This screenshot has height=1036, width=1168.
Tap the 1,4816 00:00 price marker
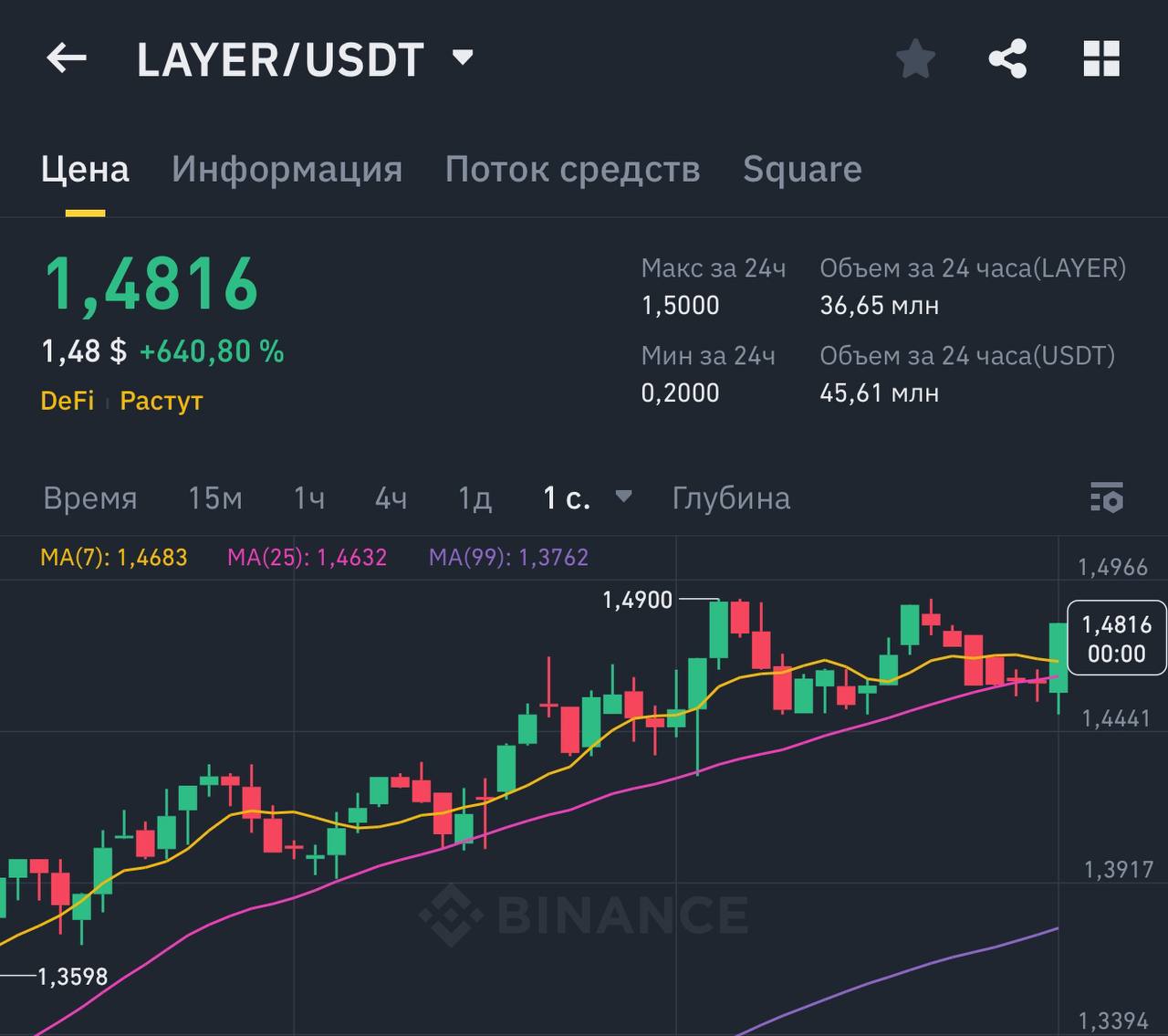1117,638
